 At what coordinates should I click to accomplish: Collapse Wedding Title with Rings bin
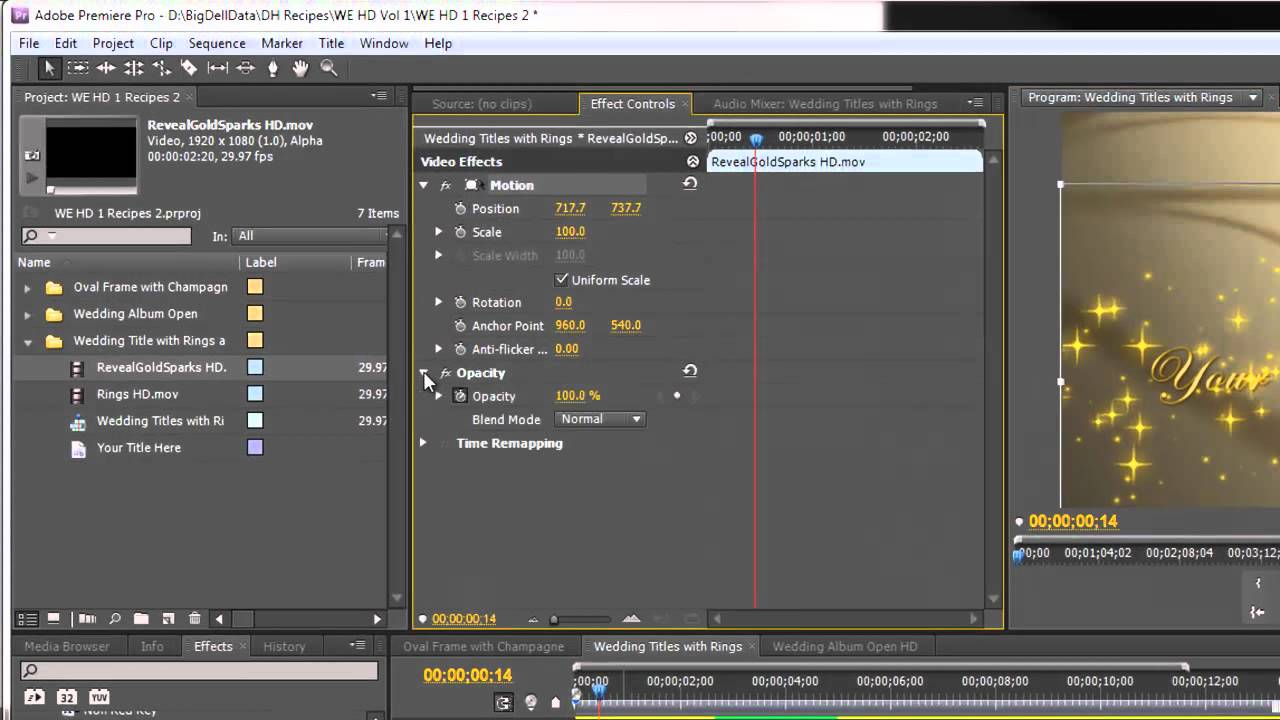tap(28, 341)
